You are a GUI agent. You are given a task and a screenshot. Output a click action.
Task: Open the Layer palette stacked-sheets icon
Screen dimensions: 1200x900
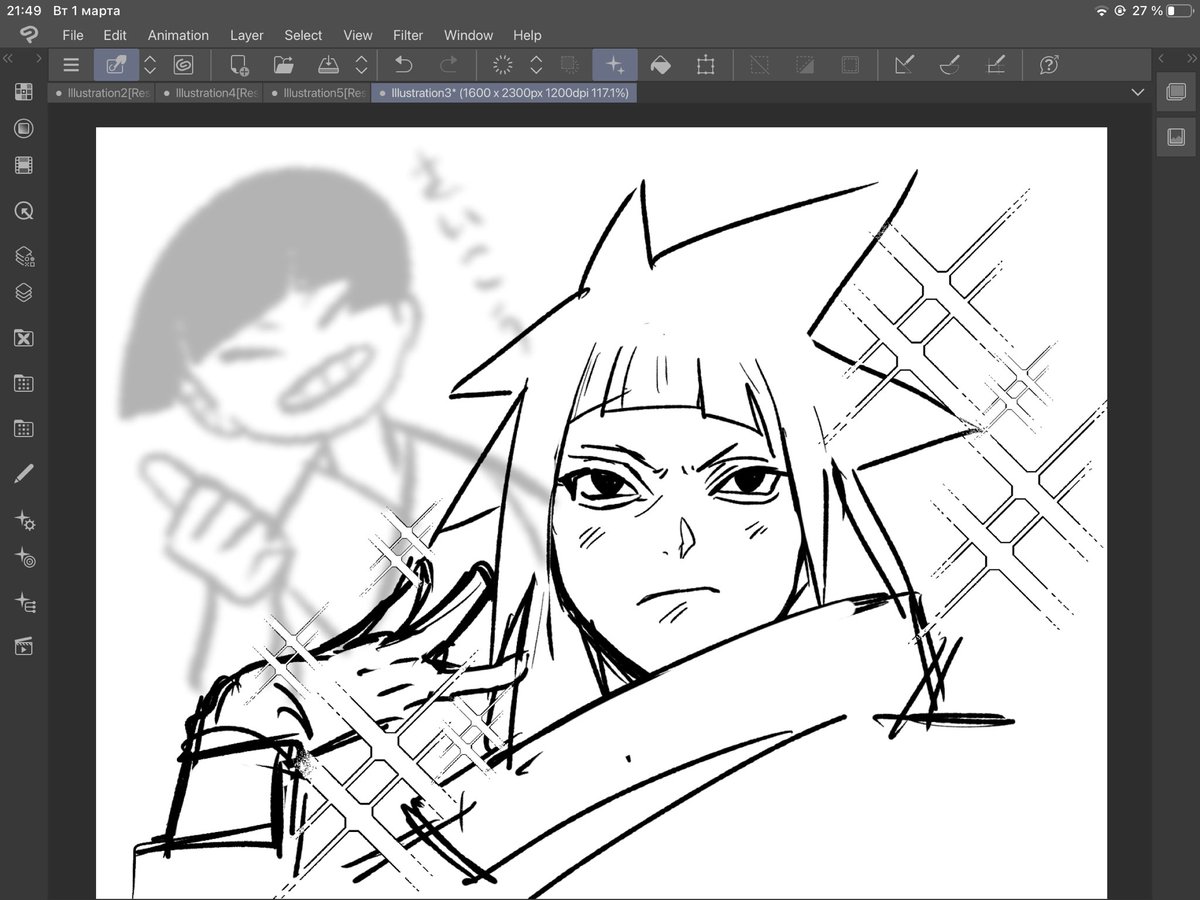[x=24, y=293]
